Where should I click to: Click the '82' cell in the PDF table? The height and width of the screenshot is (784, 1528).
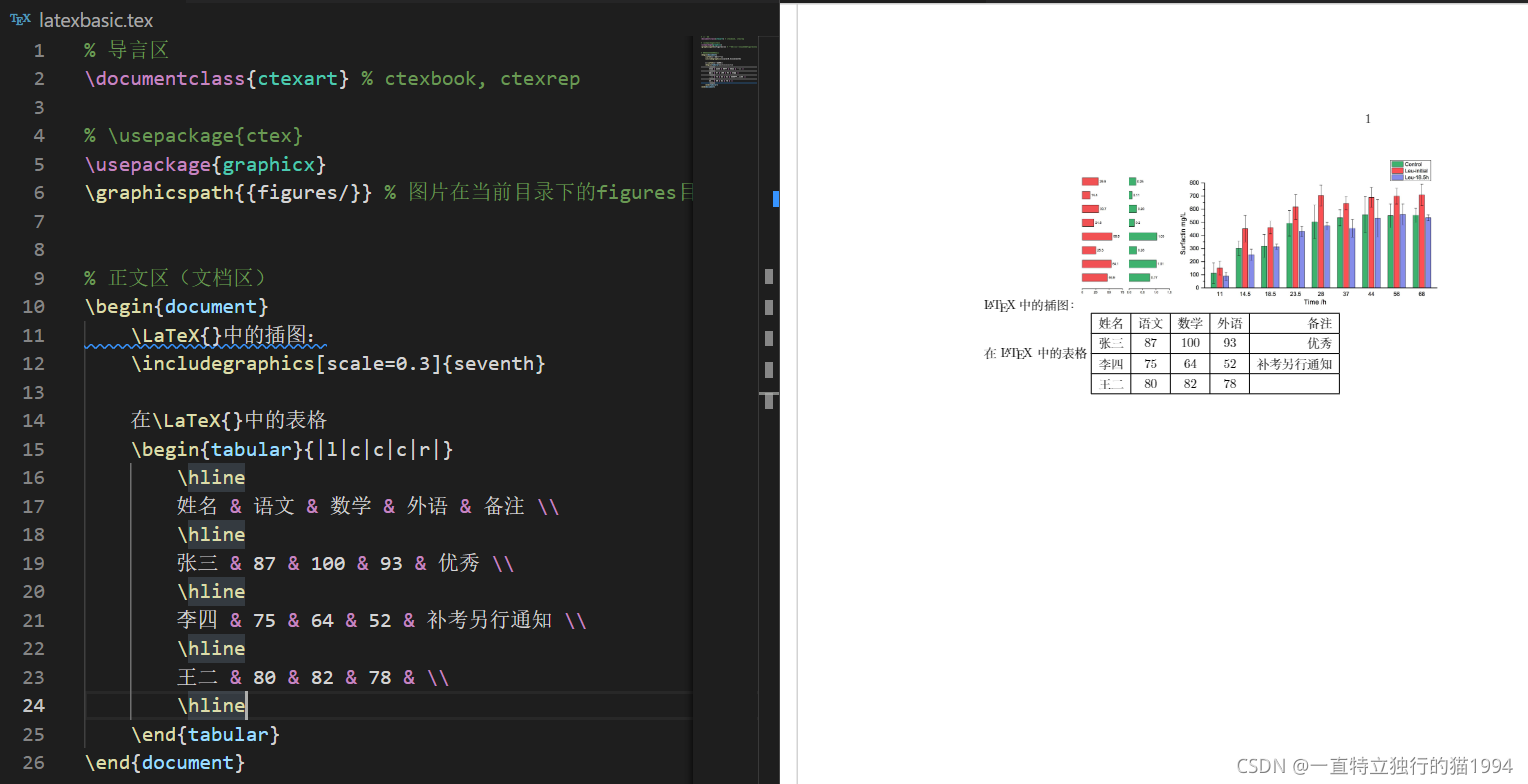[1190, 384]
